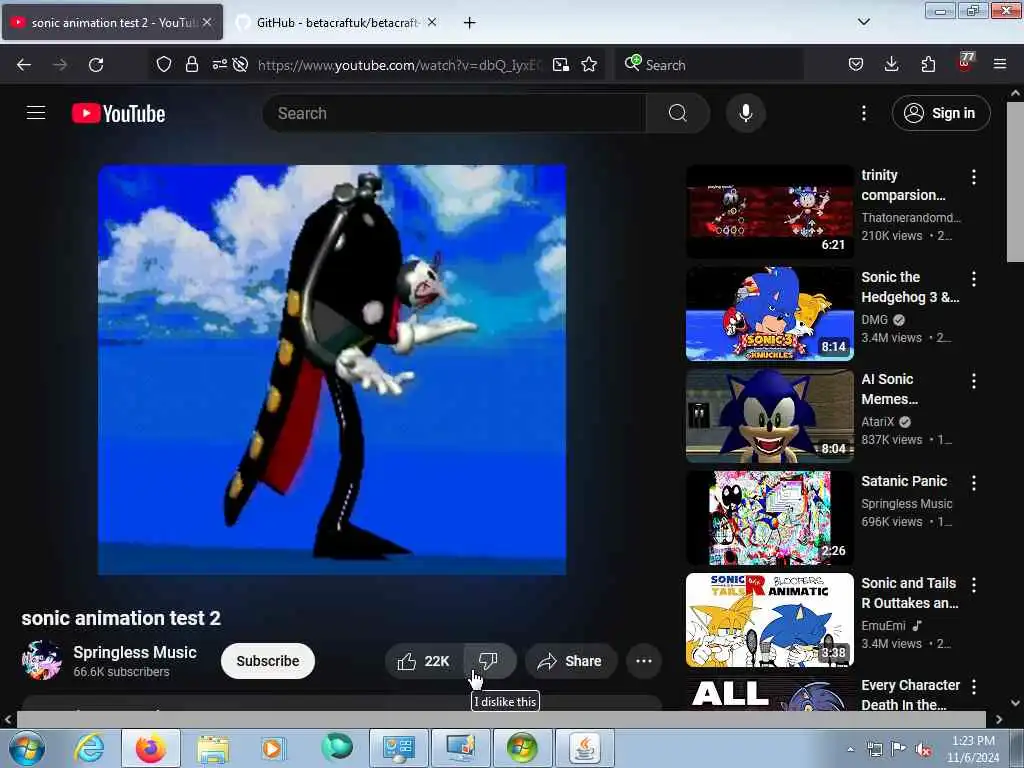Open options menu for Satanic Panic video

point(974,483)
